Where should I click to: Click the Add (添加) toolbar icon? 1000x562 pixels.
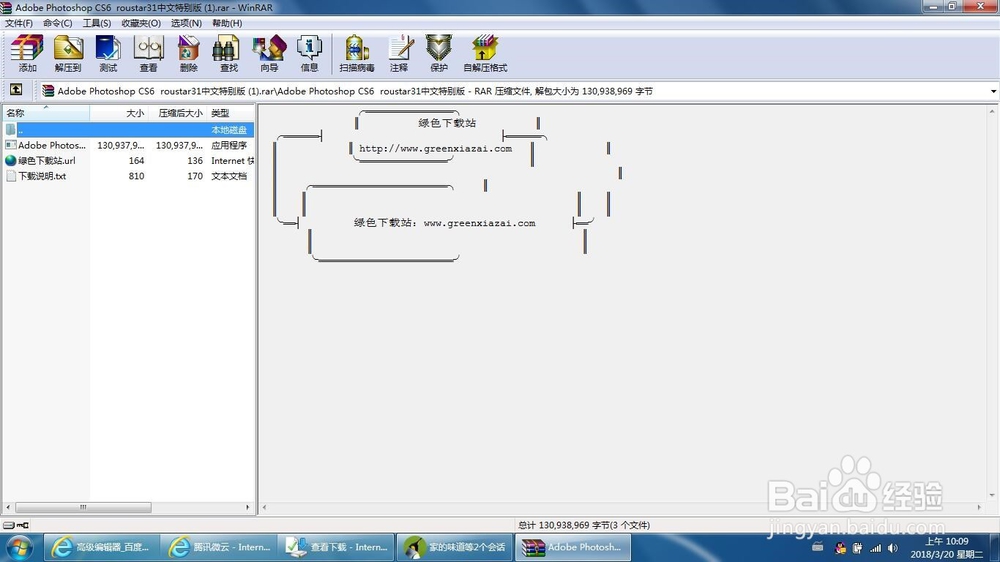click(x=27, y=53)
